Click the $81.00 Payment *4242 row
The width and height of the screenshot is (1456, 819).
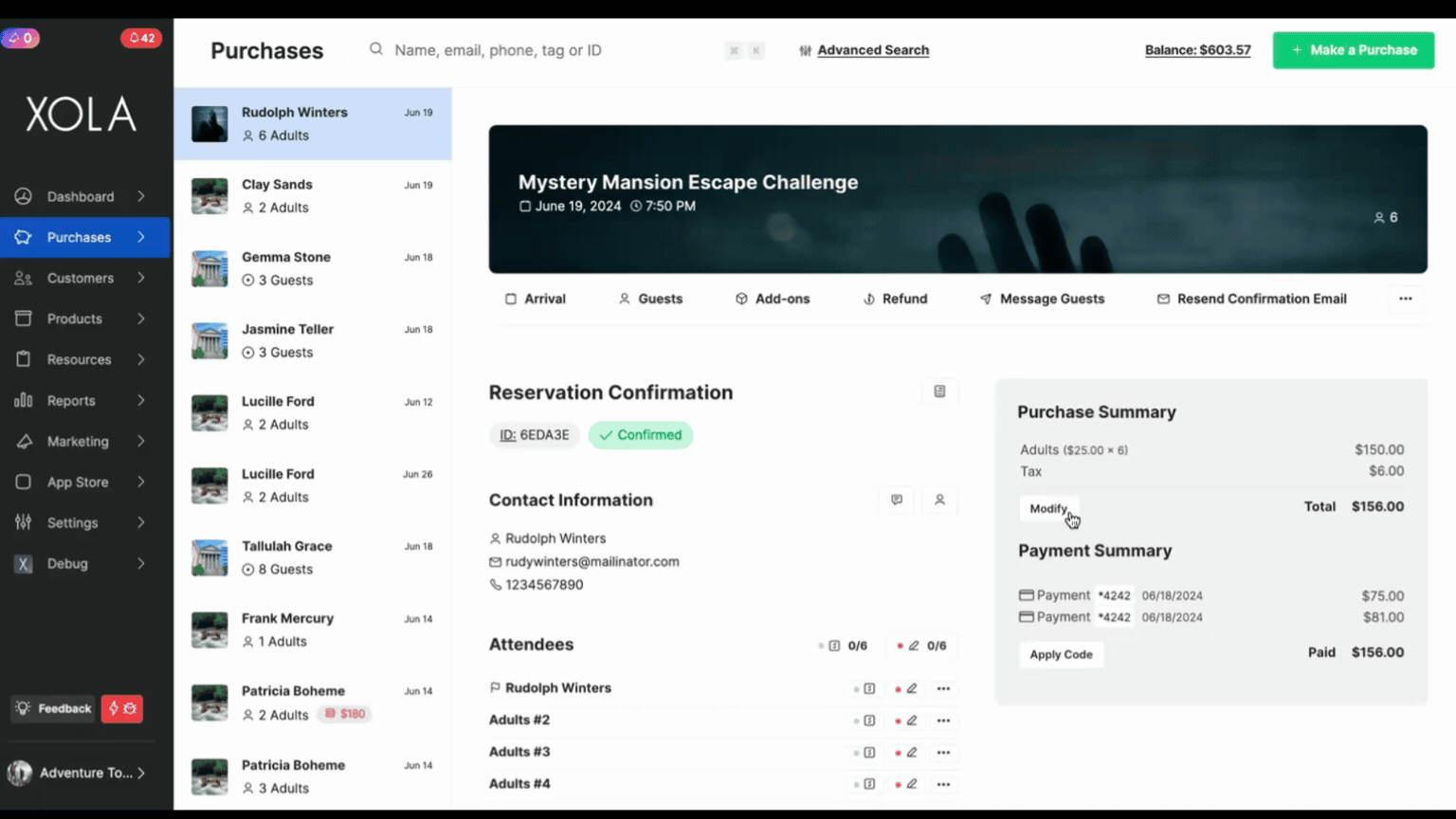(1211, 617)
